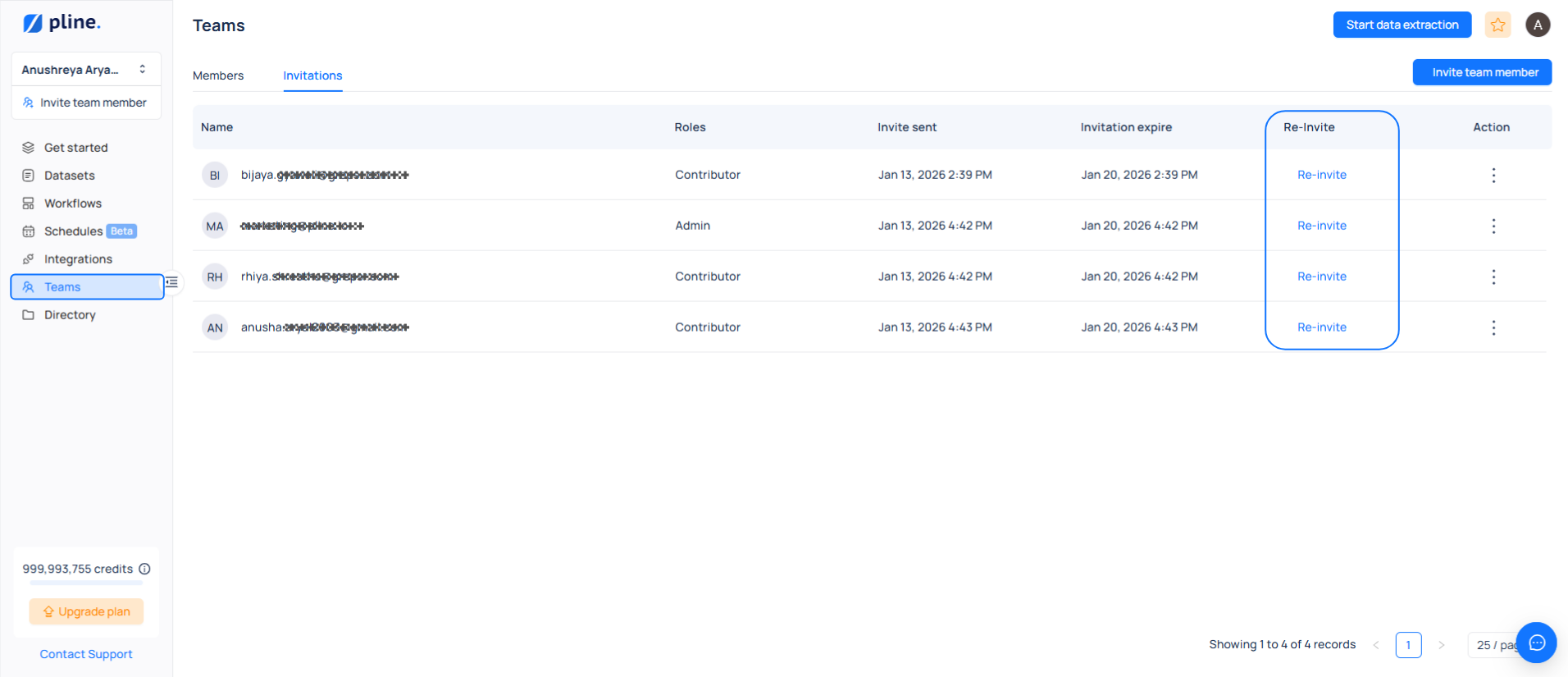Collapse the sidebar using the toggle icon
Viewport: 1568px width, 677px height.
(171, 282)
